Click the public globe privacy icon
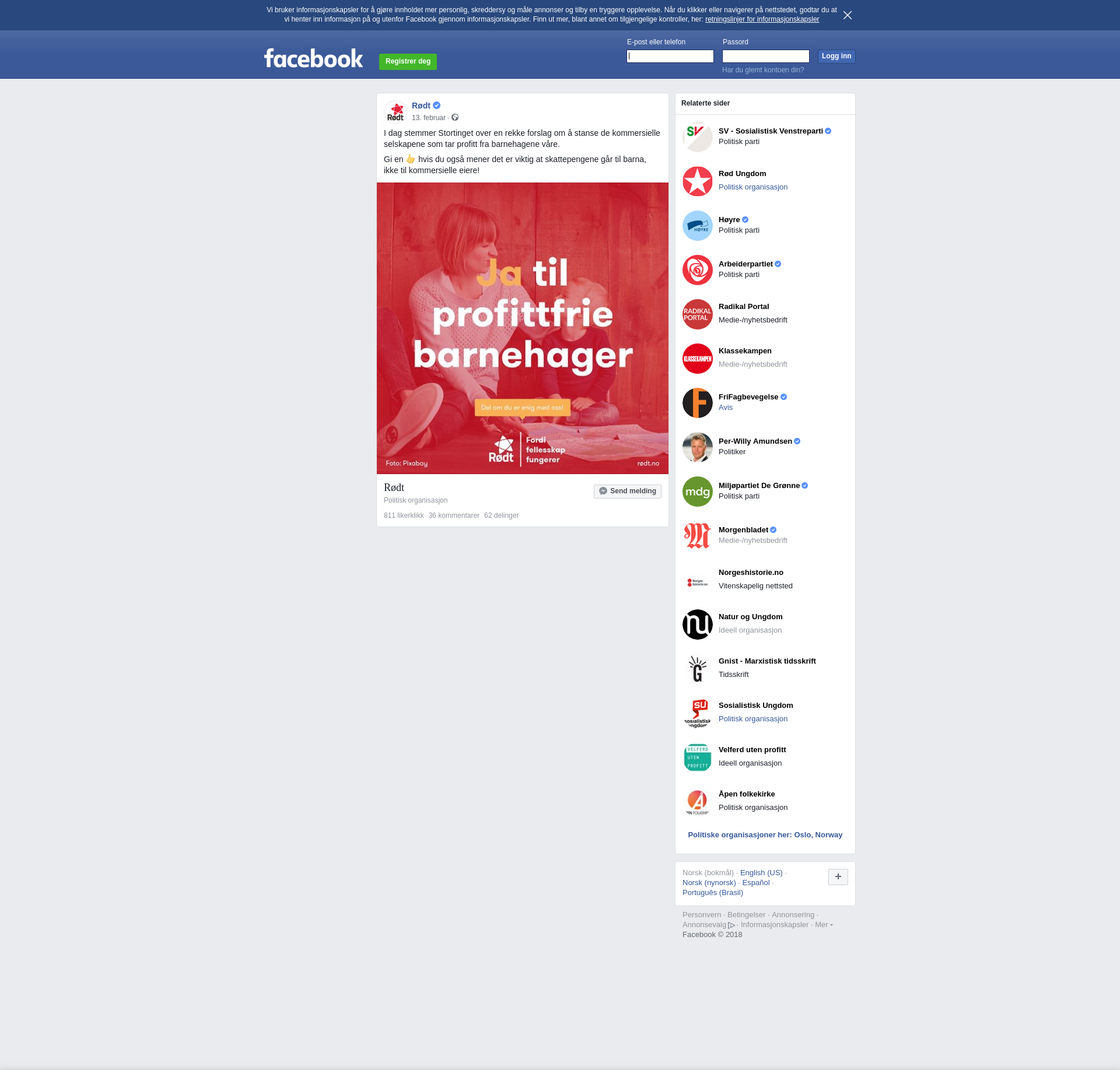This screenshot has height=1070, width=1120. tap(455, 118)
